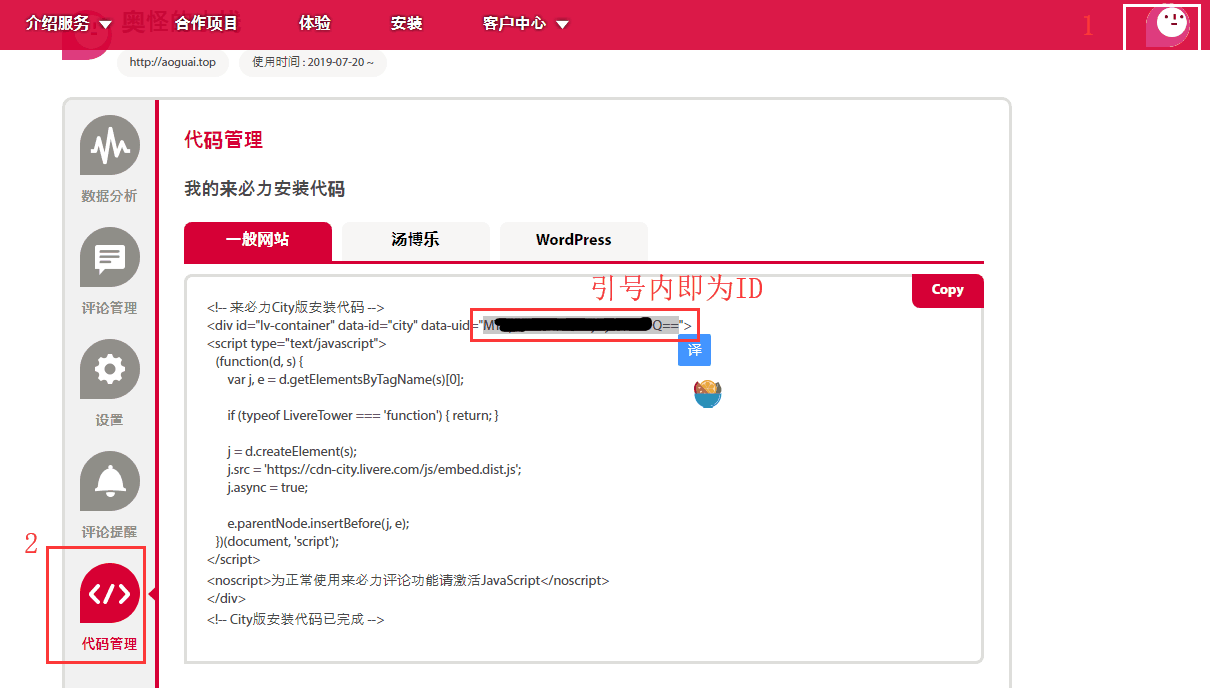Viewport: 1210px width, 688px height.
Task: Open the http://aoguai.top site link
Action: [173, 62]
